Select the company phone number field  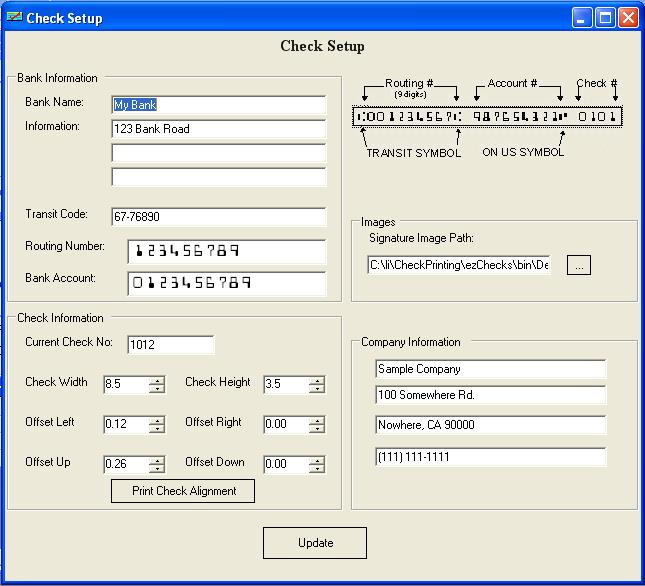[490, 457]
